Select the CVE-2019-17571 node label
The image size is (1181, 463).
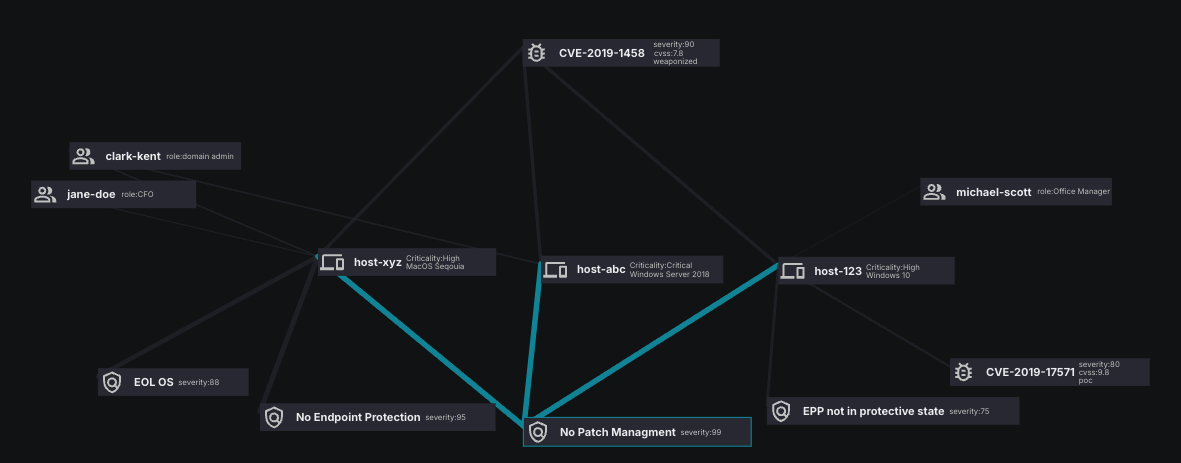[x=1029, y=372]
